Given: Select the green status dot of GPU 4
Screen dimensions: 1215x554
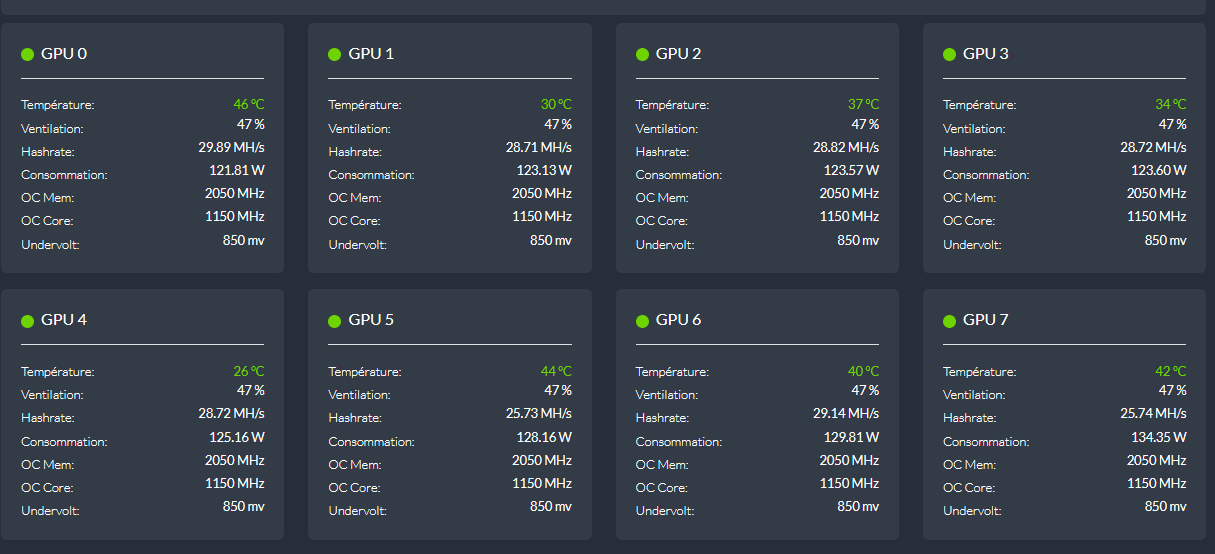Looking at the screenshot, I should tap(28, 321).
